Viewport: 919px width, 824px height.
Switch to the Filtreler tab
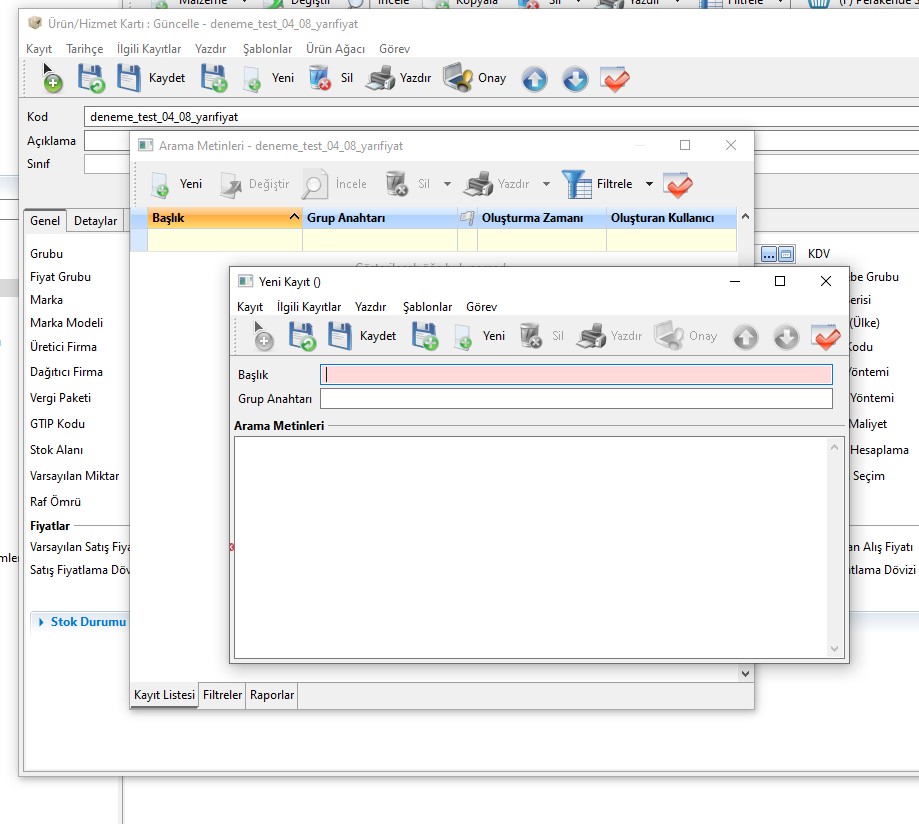coord(222,695)
